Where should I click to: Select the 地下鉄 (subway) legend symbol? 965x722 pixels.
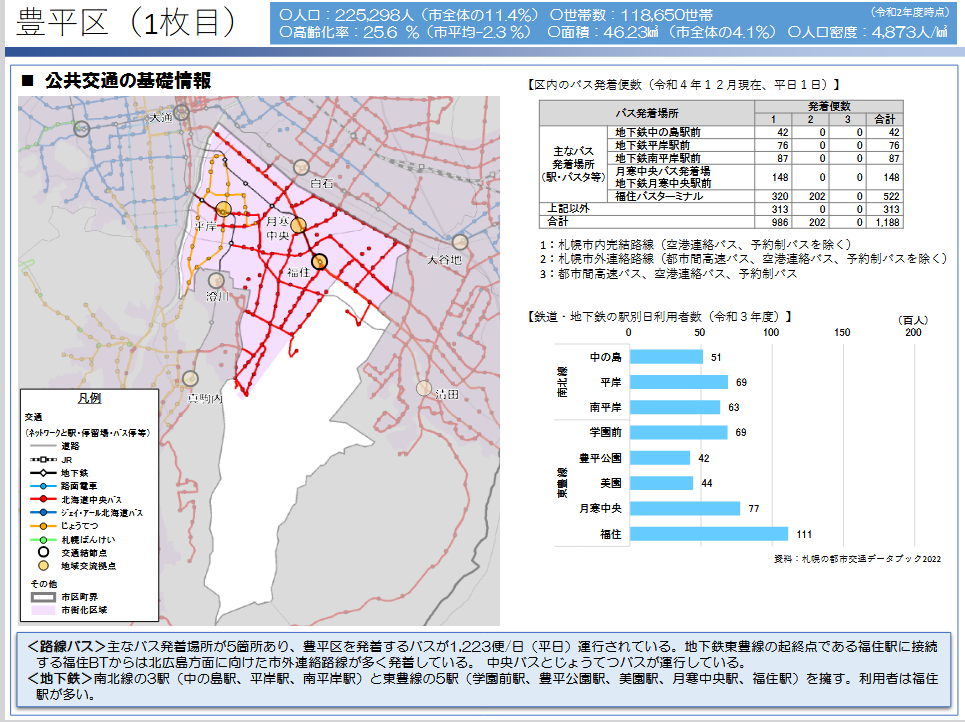point(42,473)
